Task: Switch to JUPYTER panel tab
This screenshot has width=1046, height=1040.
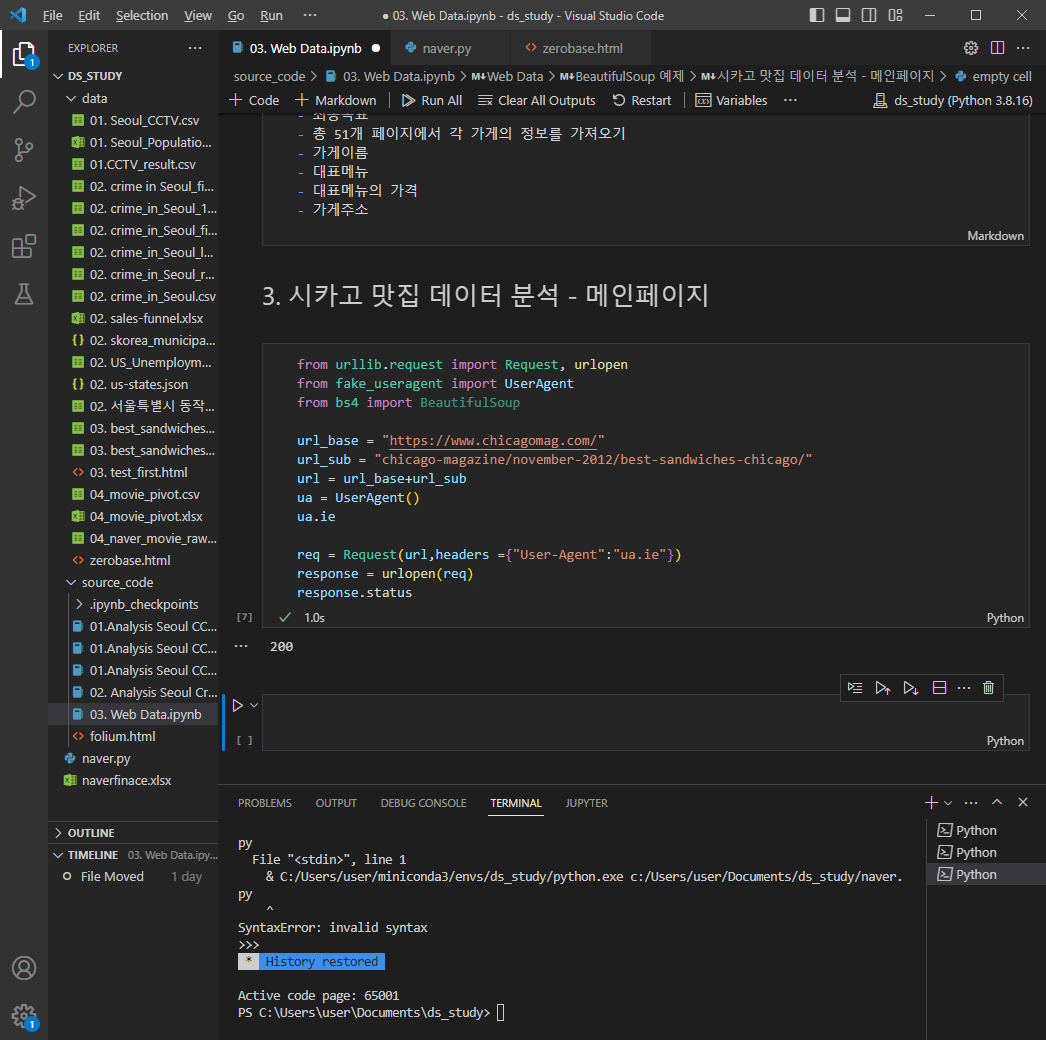Action: [x=586, y=803]
